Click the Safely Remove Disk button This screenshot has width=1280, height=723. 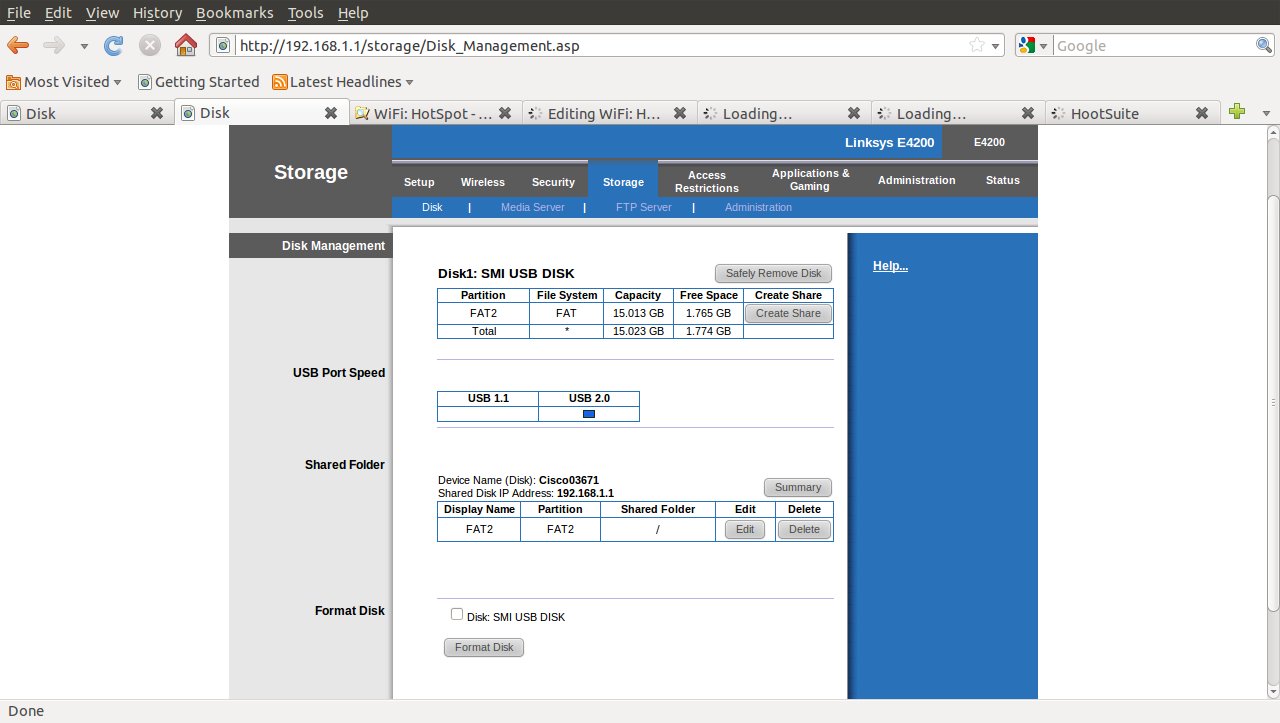[772, 273]
